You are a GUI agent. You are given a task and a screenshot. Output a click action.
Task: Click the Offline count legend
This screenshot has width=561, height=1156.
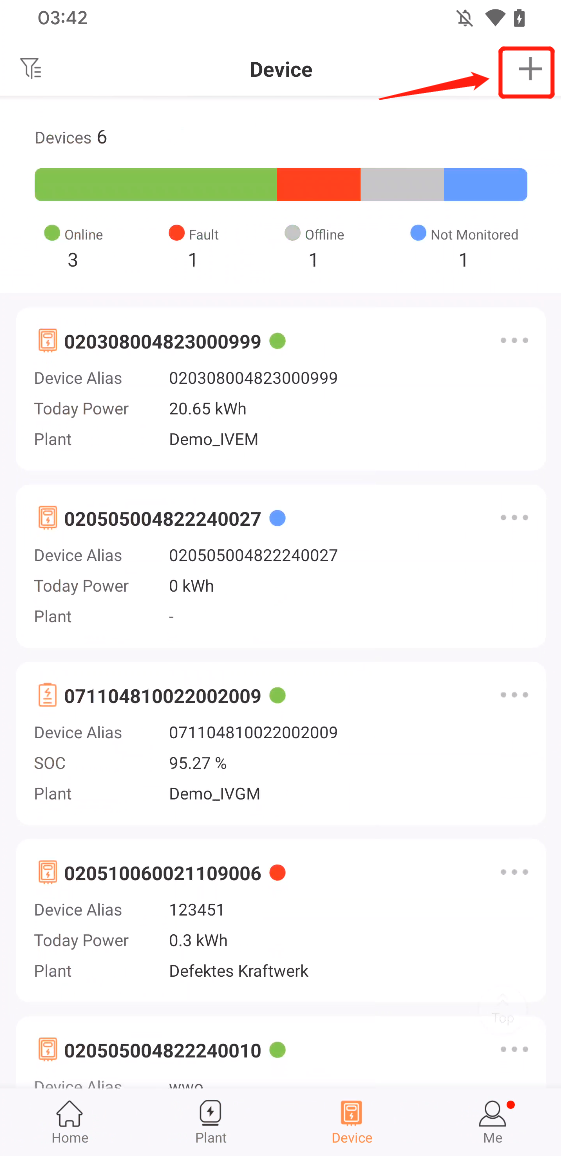click(314, 247)
